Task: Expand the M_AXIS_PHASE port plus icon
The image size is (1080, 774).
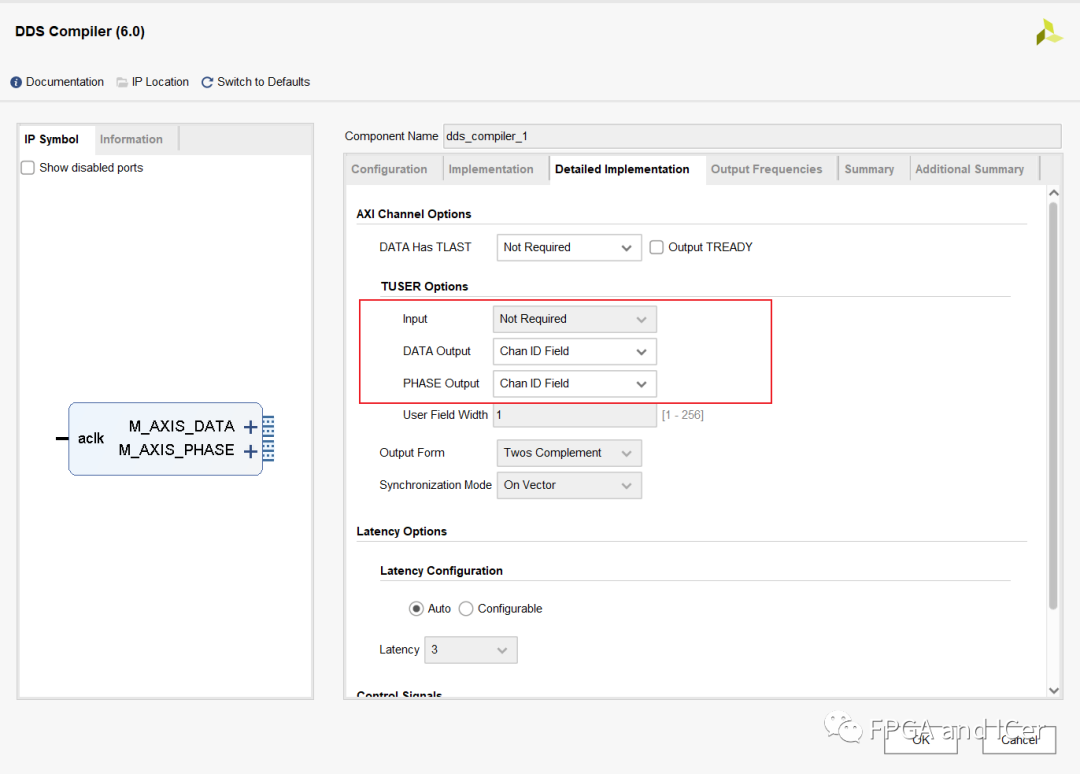Action: pos(251,451)
